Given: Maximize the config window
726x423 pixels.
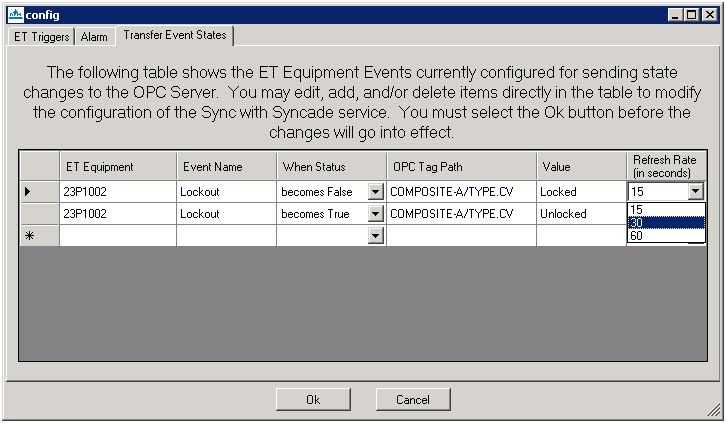Looking at the screenshot, I should 691,15.
